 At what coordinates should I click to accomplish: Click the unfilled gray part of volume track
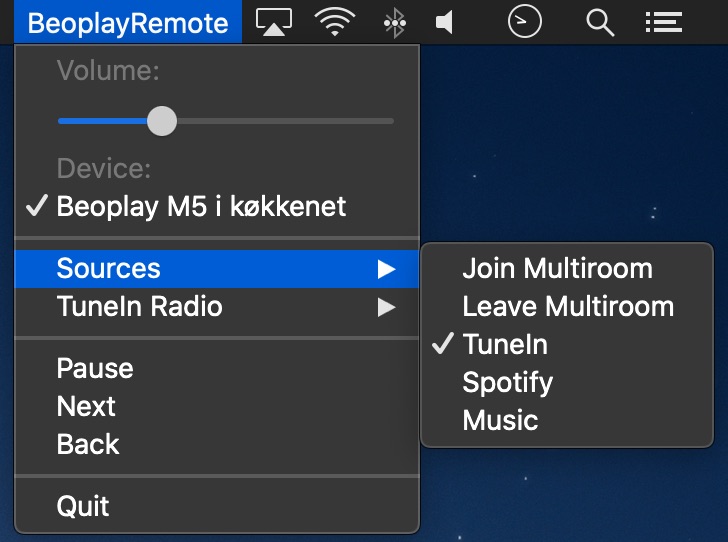coord(285,121)
